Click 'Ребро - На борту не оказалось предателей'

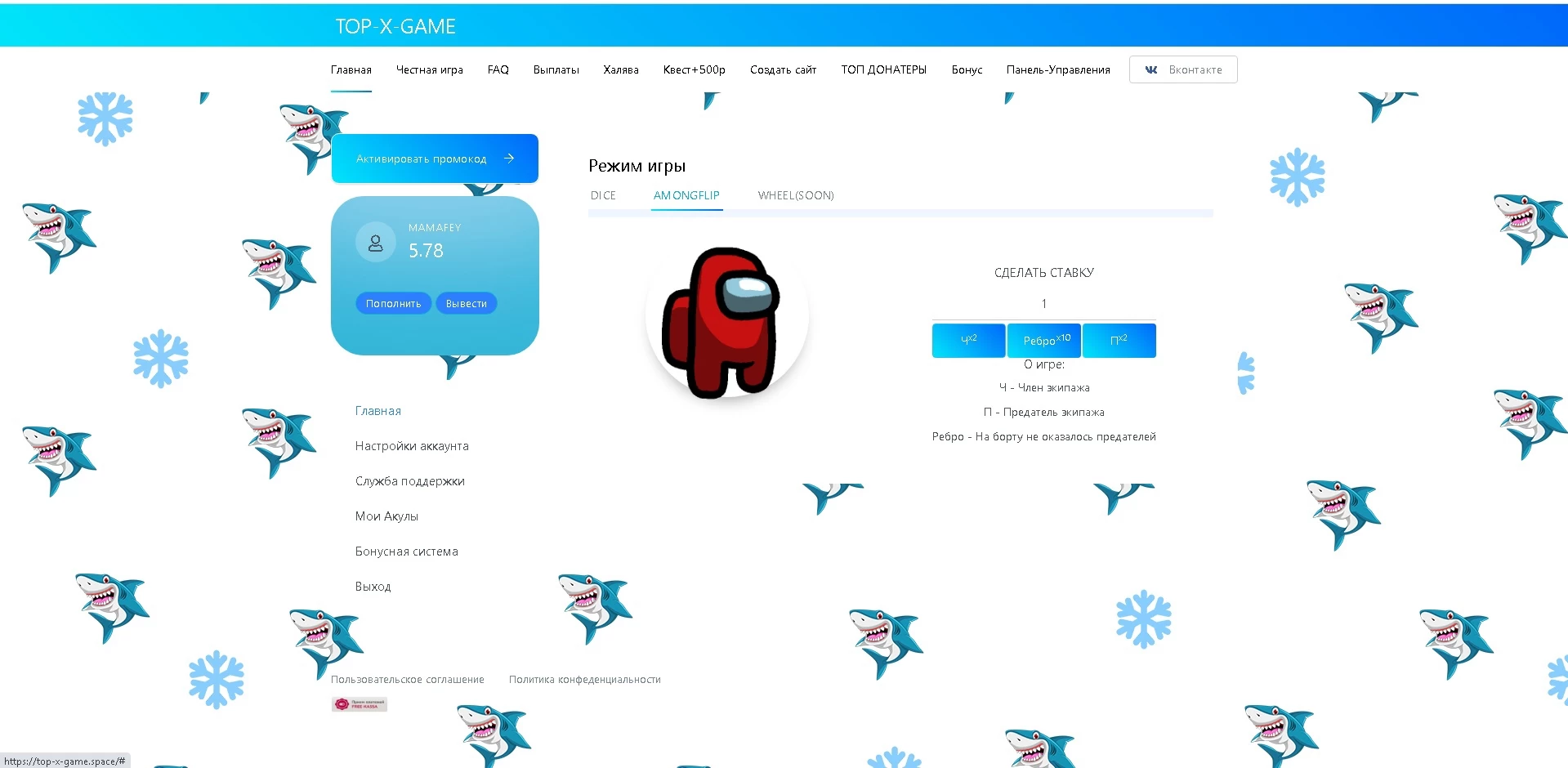[x=1044, y=437]
